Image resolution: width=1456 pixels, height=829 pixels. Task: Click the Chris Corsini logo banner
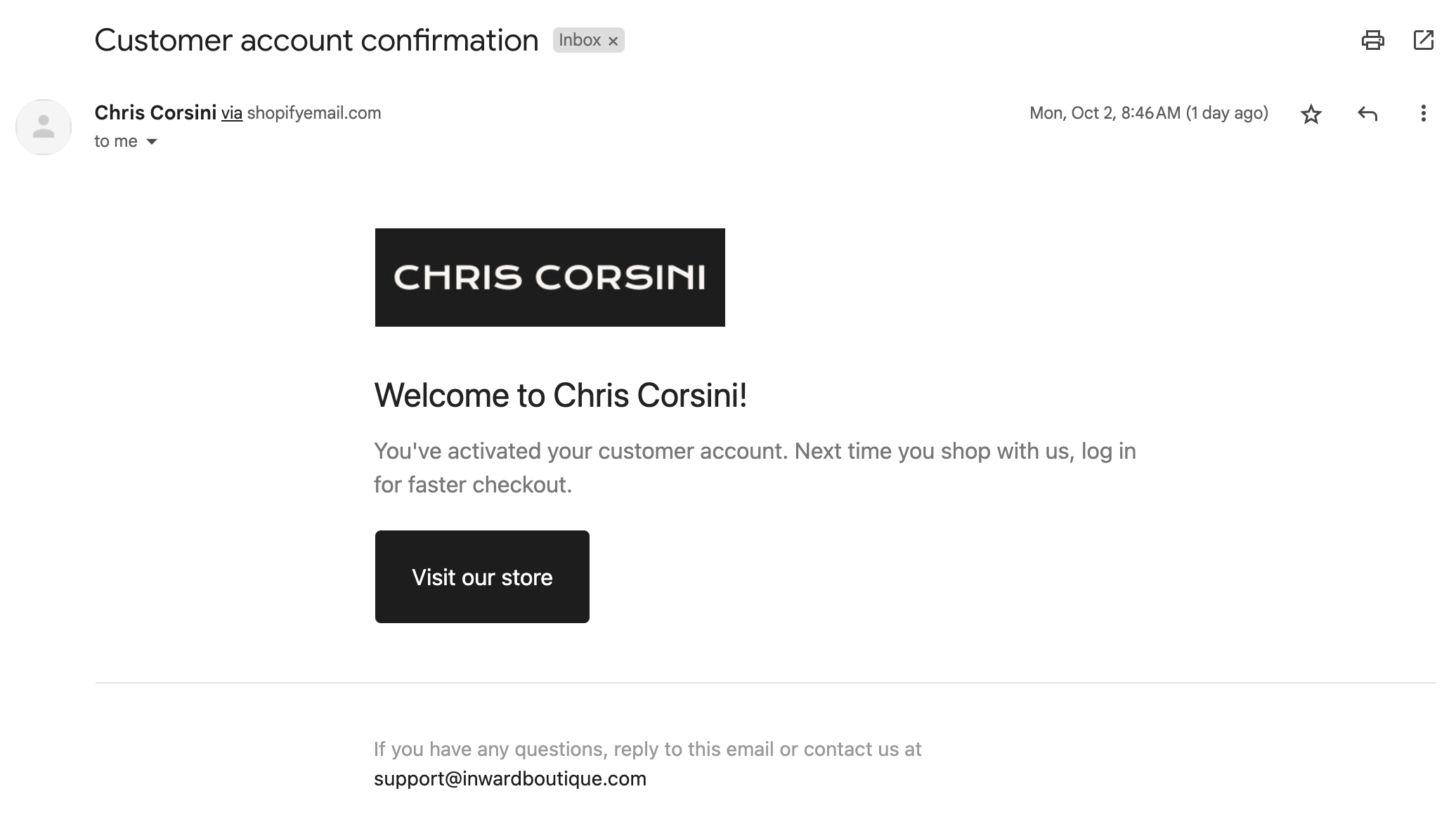(550, 278)
